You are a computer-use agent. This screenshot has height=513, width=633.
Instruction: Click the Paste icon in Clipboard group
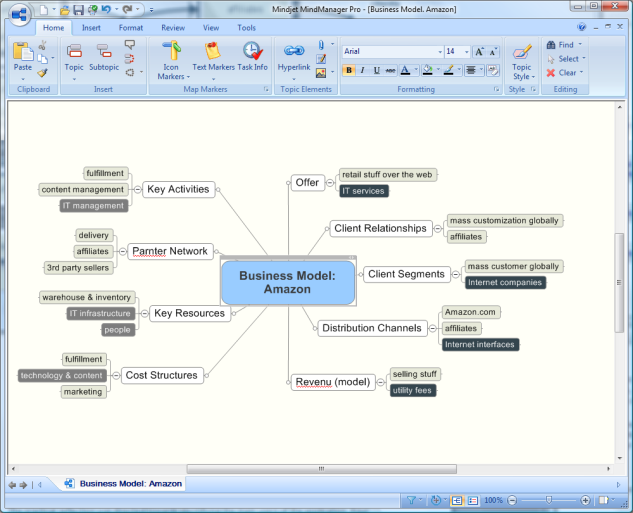pyautogui.click(x=22, y=53)
